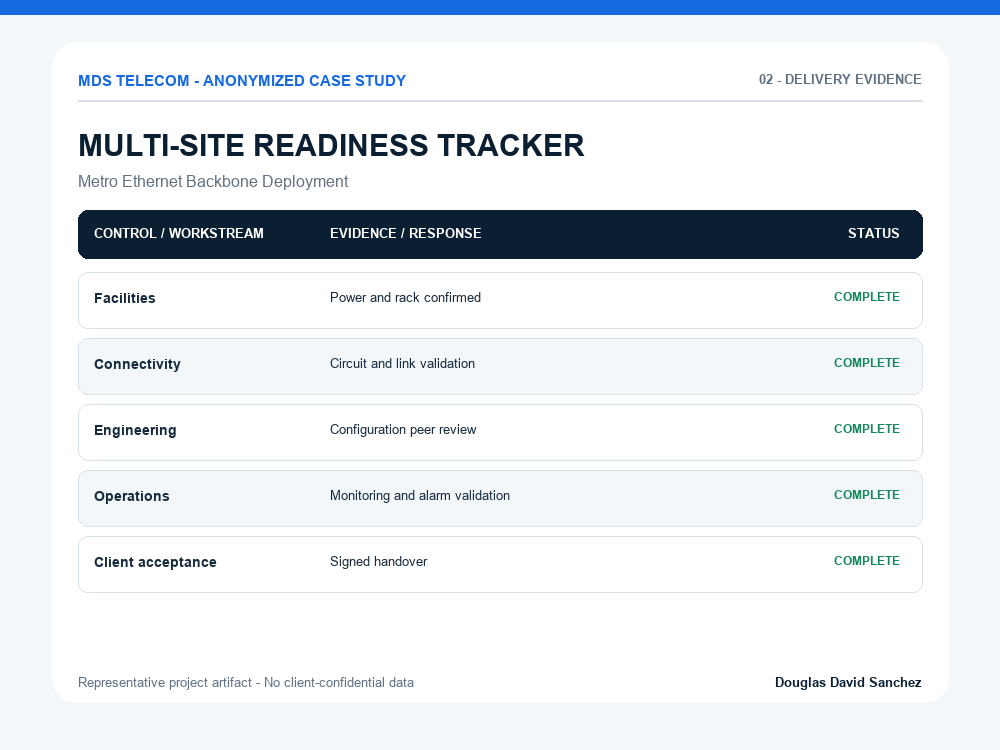Select the Facilities row label
The width and height of the screenshot is (1000, 750).
point(124,298)
